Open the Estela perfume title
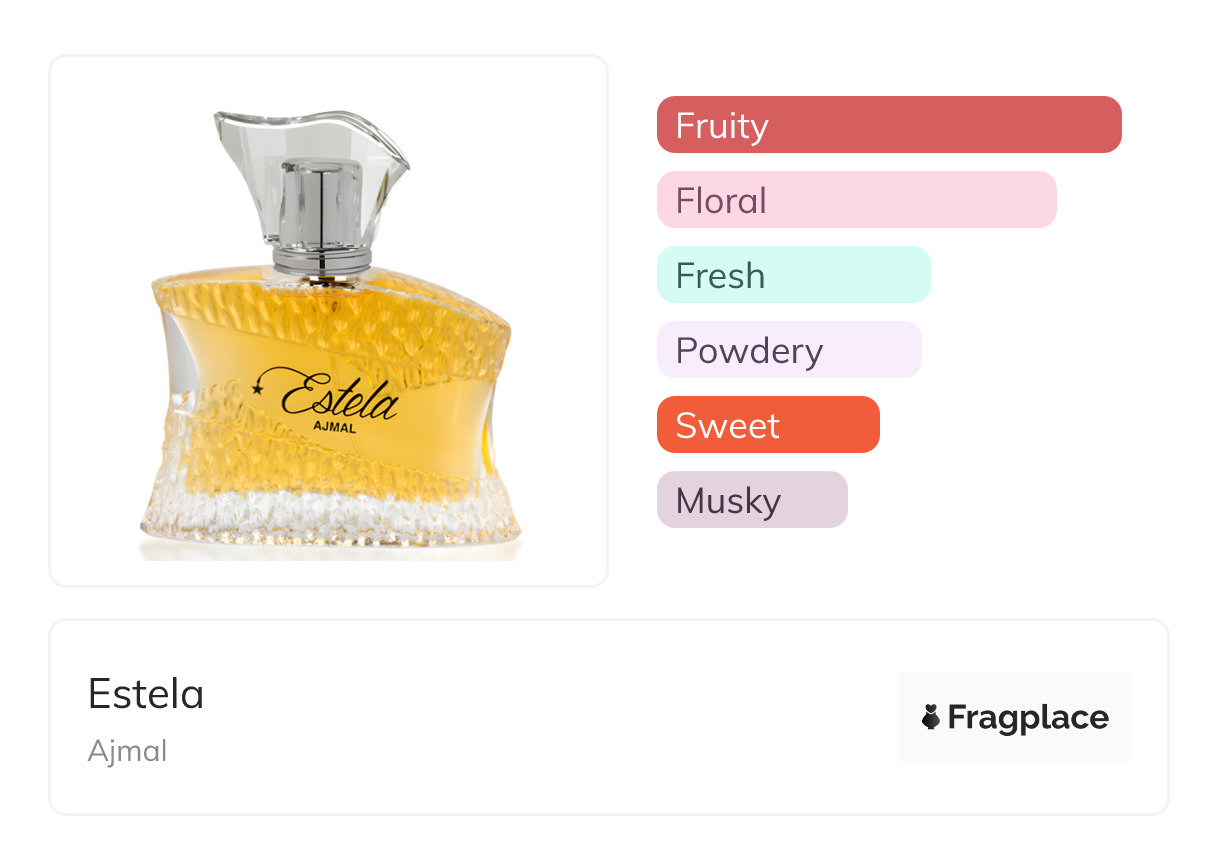 146,694
